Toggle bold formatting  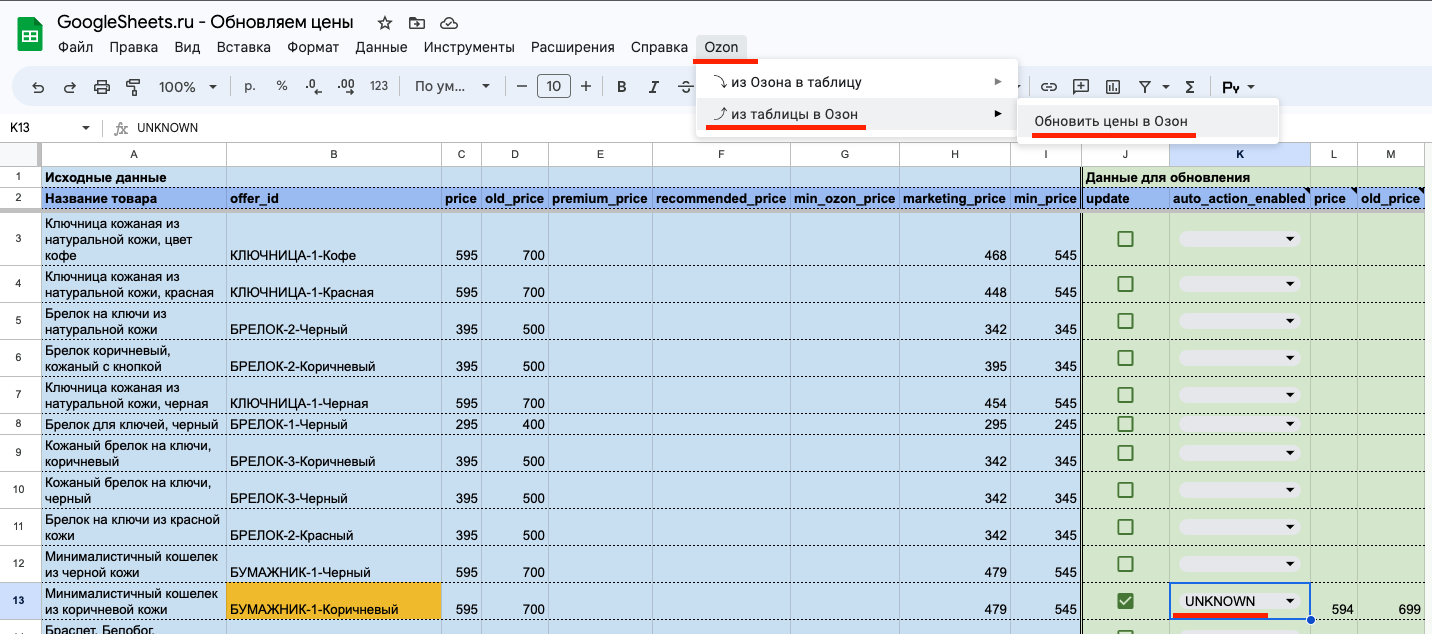[622, 87]
